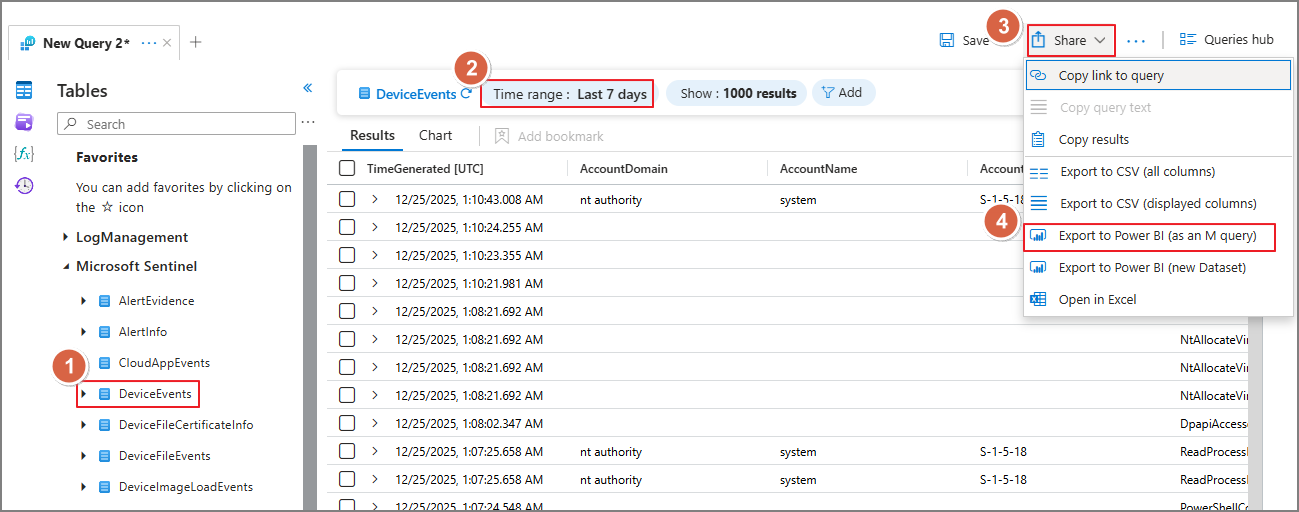Choose Export to CSV (all columns)
Screen dimensions: 1299x512
1159,172
